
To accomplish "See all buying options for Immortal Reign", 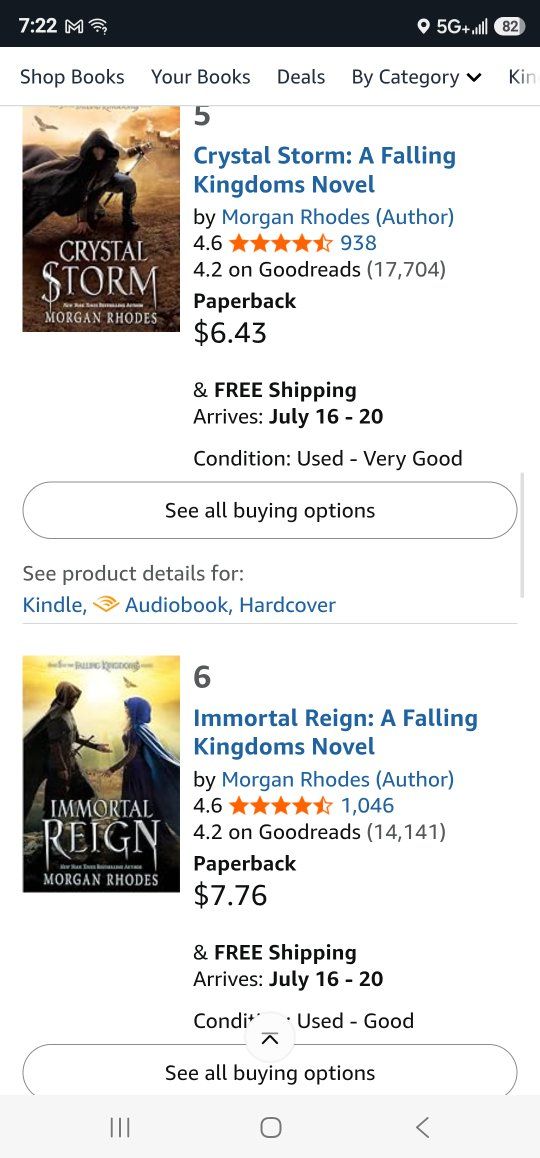I will (x=270, y=1072).
